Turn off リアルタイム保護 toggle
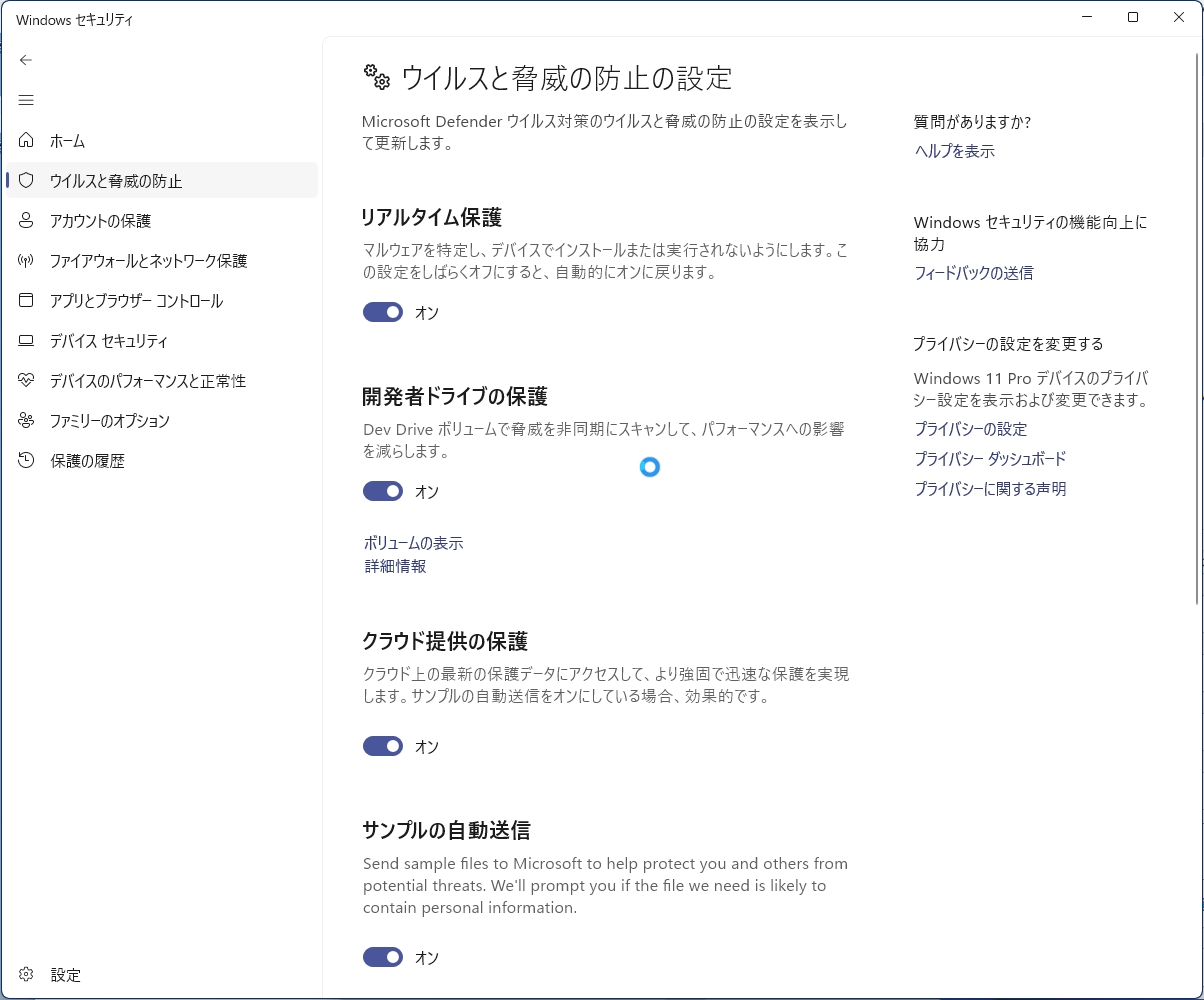The height and width of the screenshot is (1000, 1204). [383, 313]
